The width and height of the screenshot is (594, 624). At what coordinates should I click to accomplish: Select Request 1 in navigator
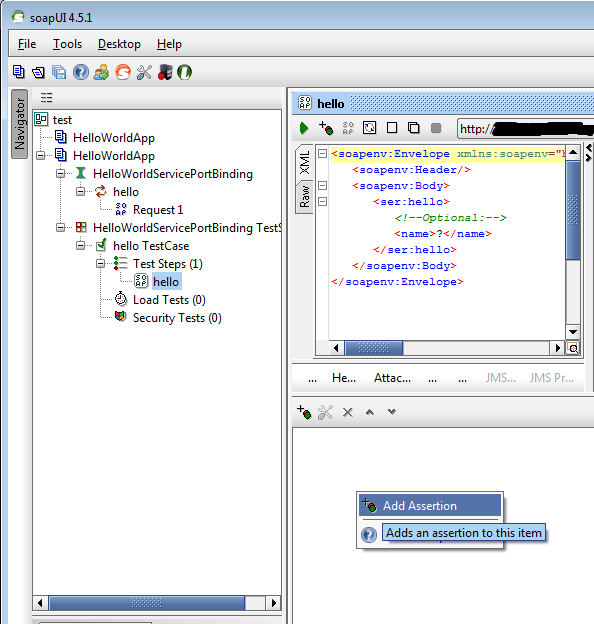point(158,210)
